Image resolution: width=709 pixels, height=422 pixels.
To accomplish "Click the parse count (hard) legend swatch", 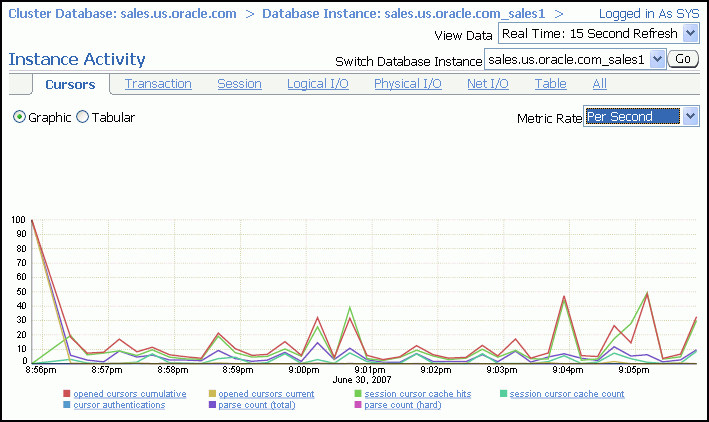I will point(357,406).
